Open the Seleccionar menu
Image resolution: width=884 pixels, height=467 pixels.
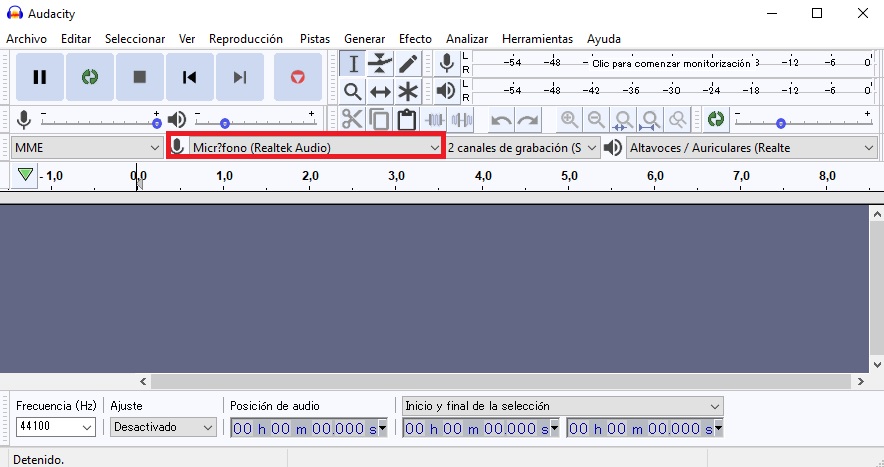(135, 39)
